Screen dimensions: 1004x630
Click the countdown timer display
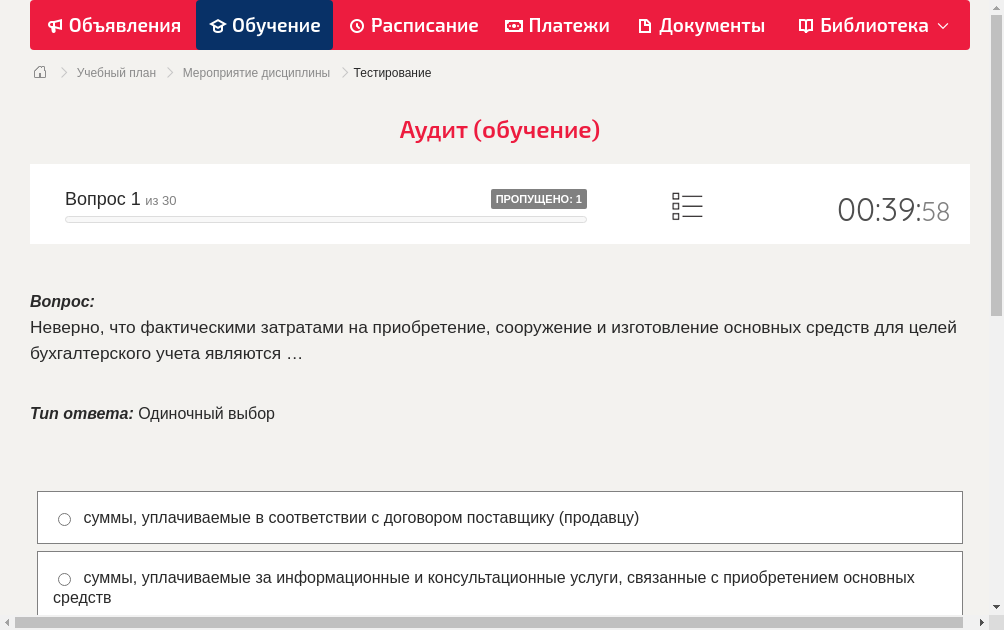(x=893, y=207)
